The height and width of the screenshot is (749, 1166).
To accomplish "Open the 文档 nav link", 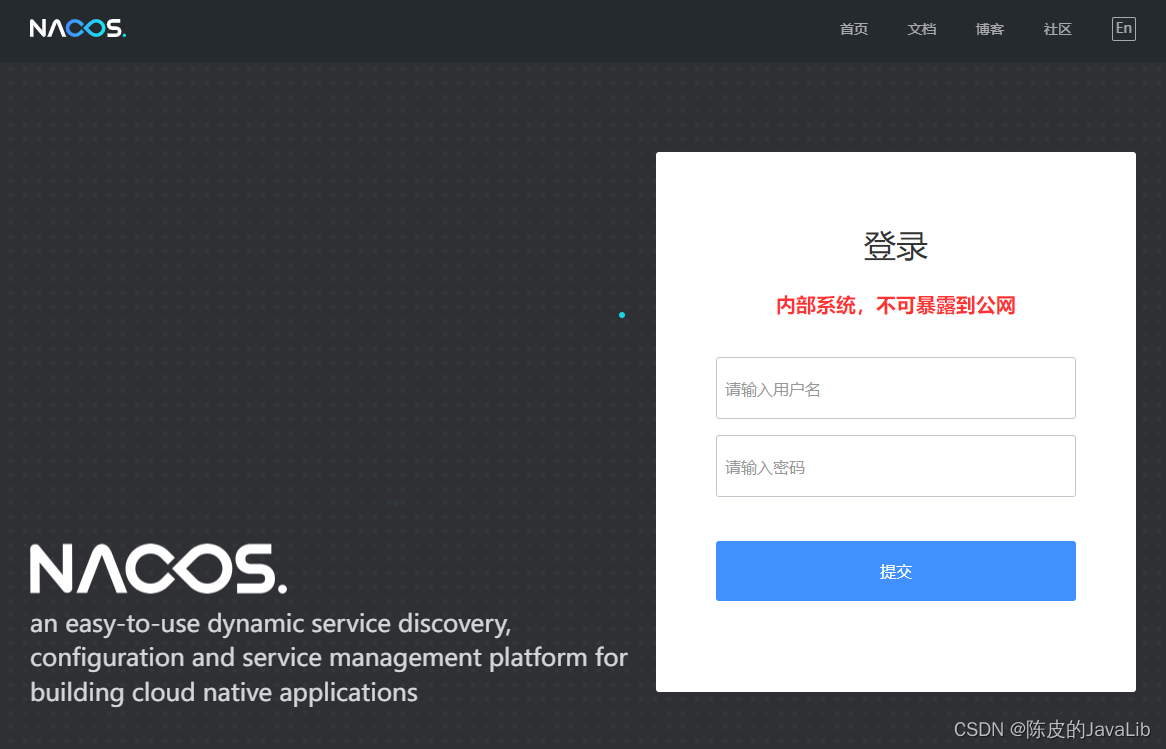I will 921,29.
